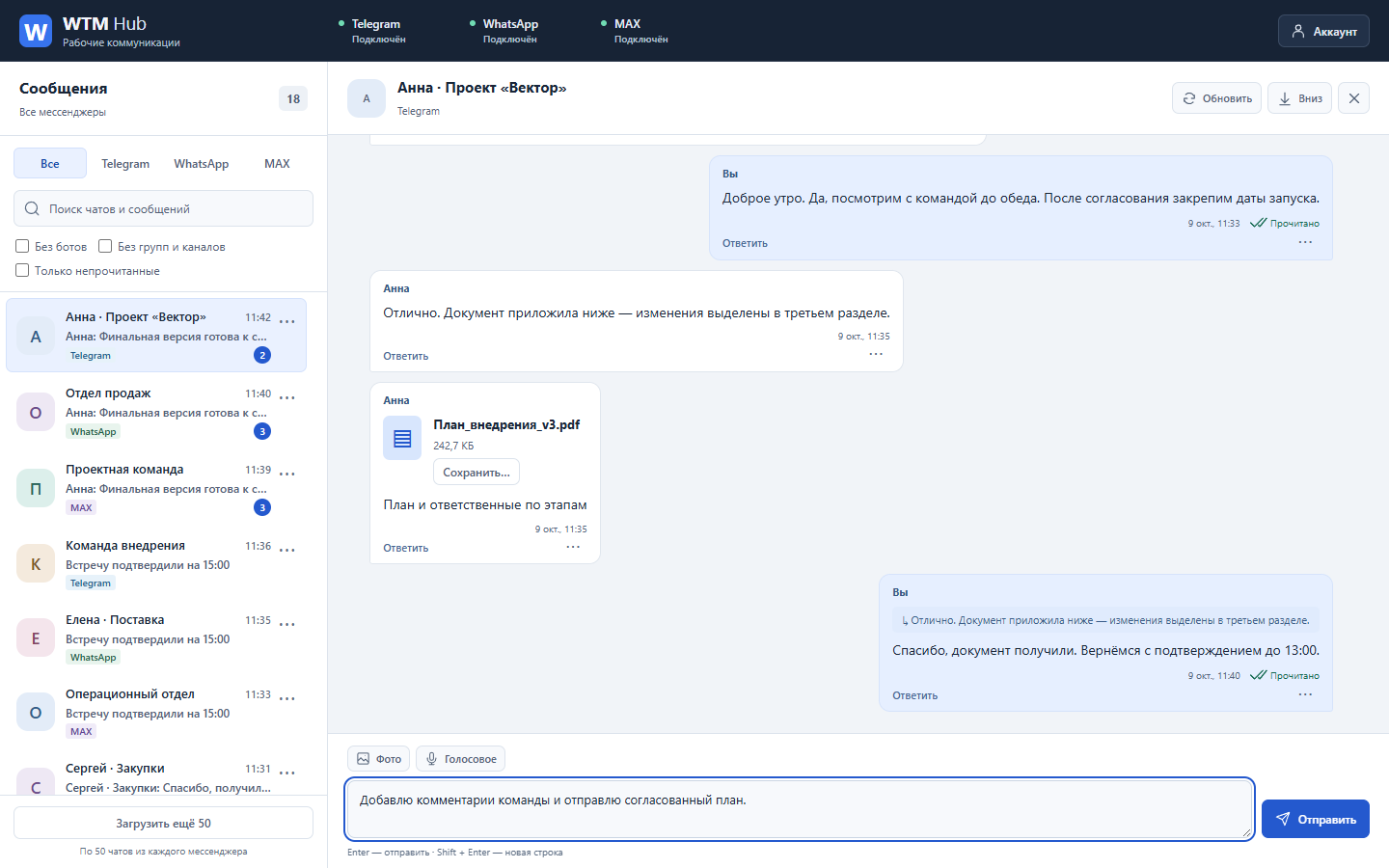Open the Операционный отдел chat
Screen dimensions: 1389x868
(x=156, y=712)
